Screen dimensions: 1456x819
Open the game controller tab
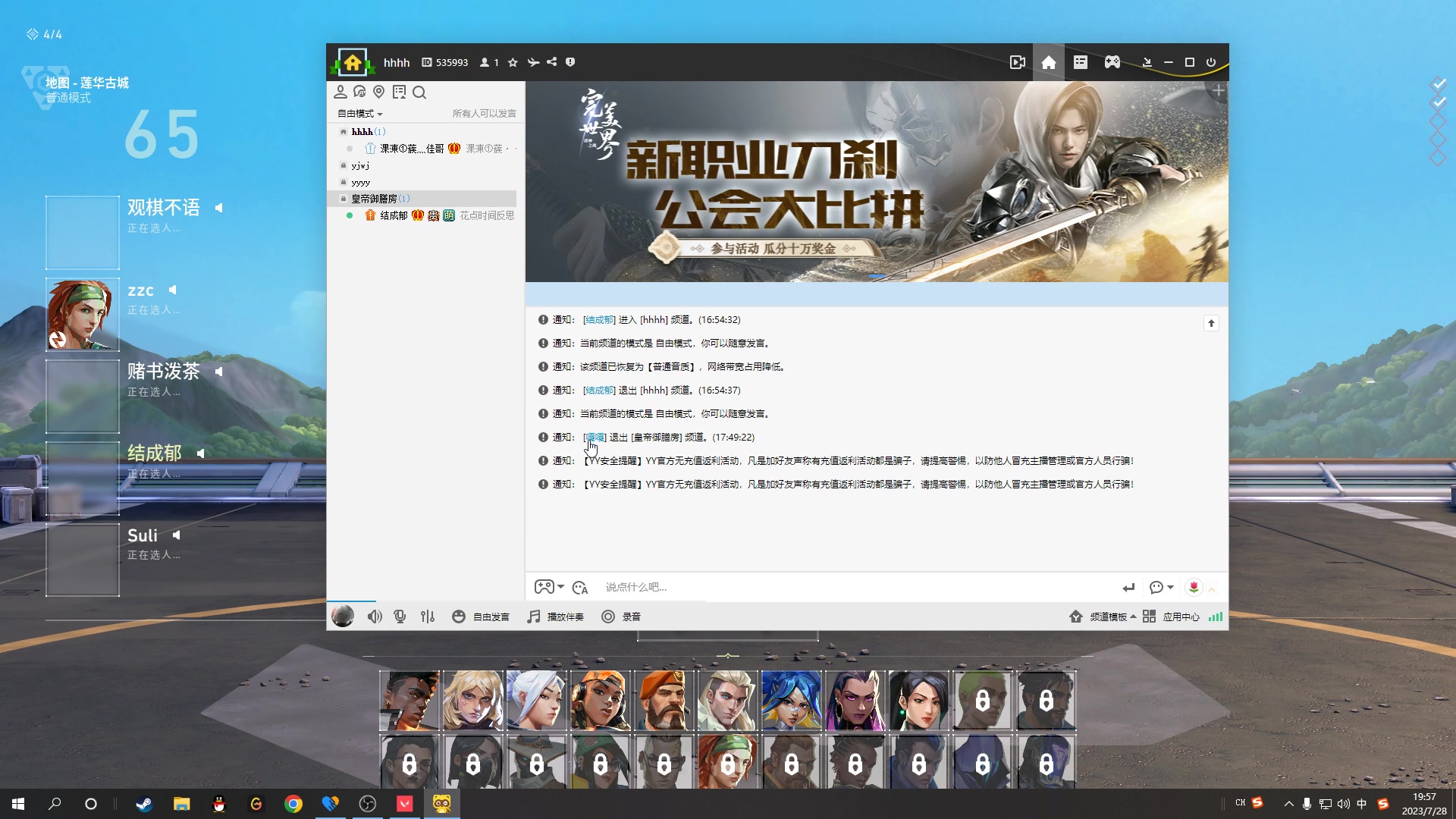click(x=1112, y=62)
